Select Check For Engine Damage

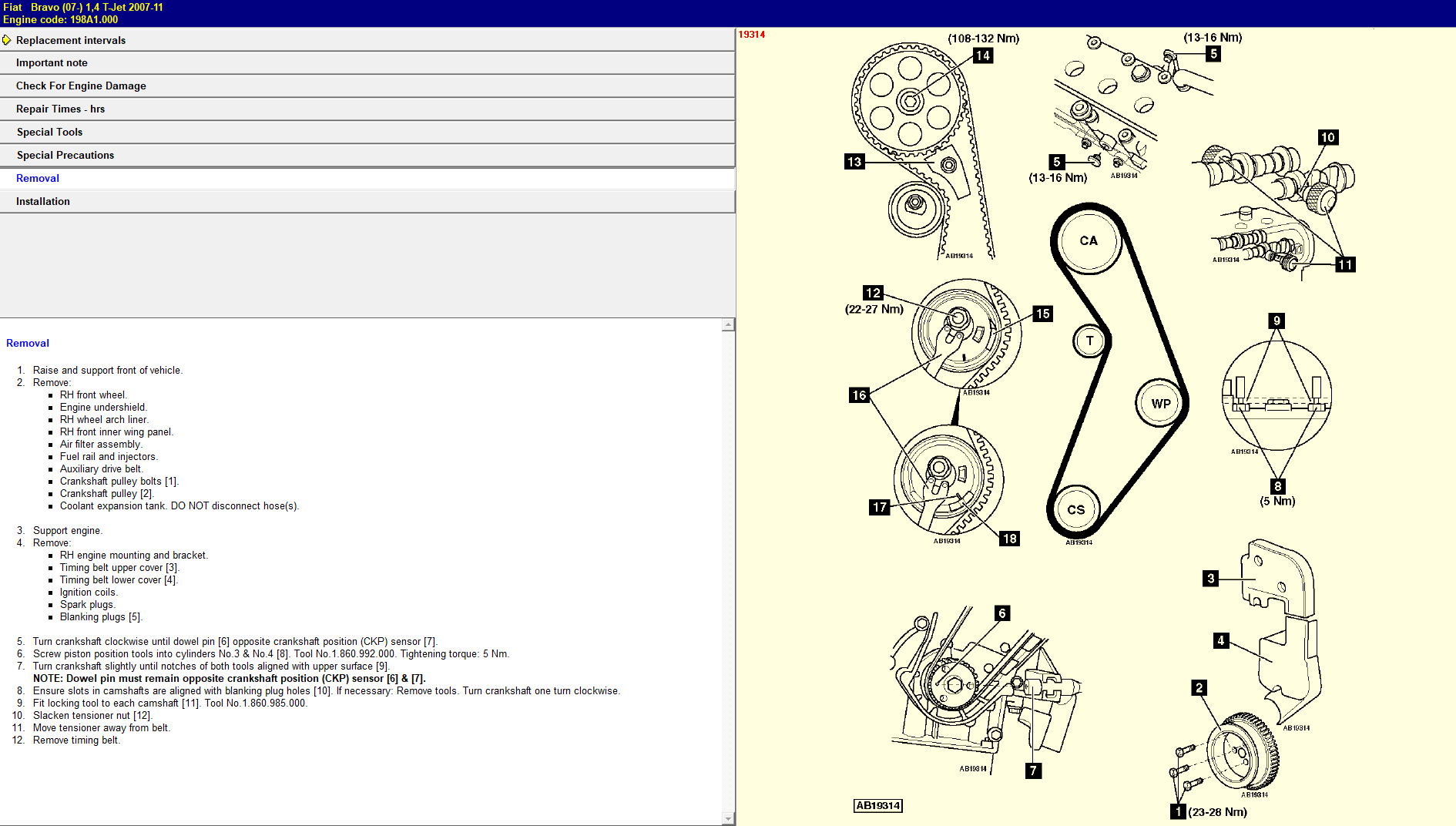click(367, 86)
